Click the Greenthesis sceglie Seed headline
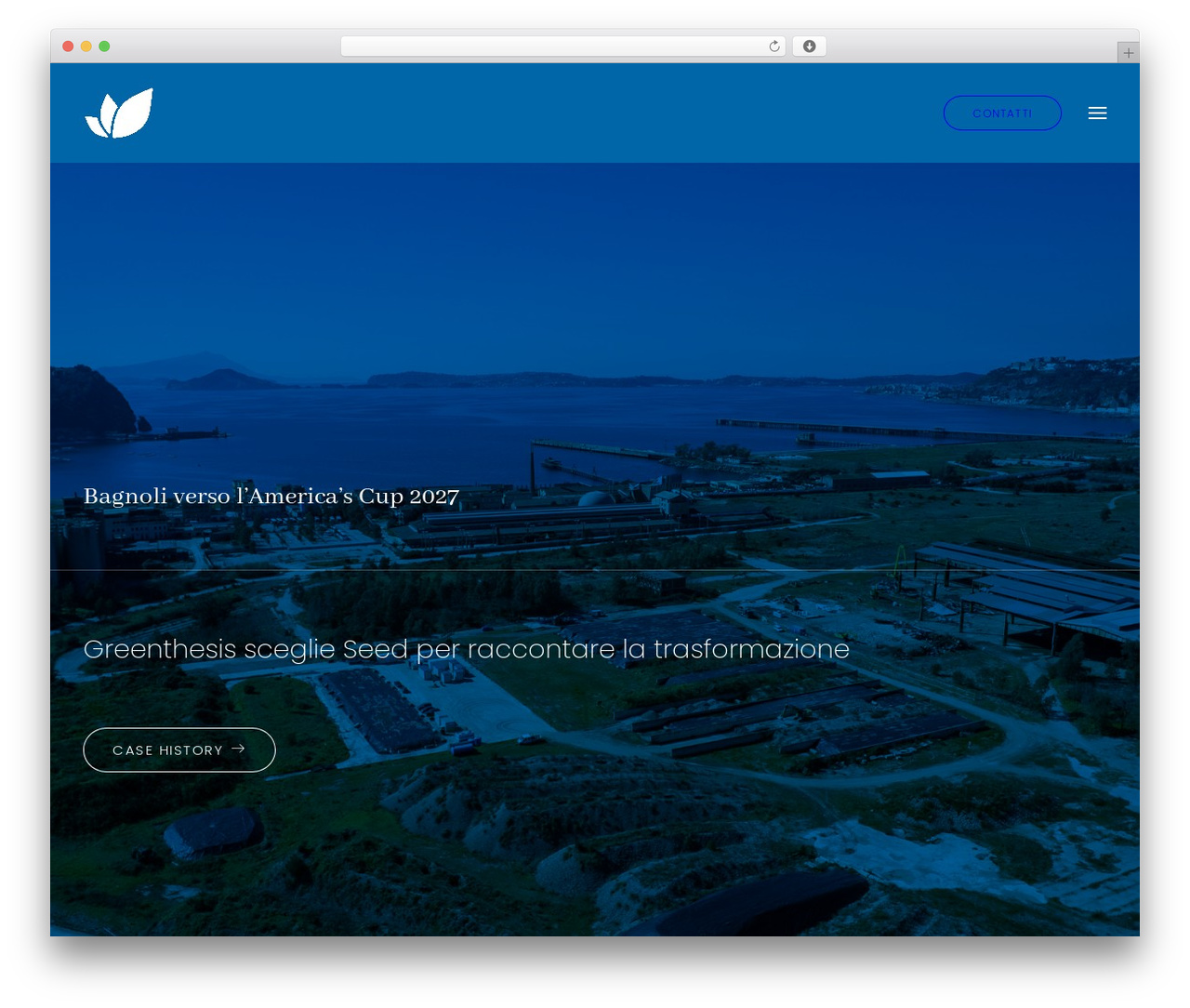 click(467, 649)
